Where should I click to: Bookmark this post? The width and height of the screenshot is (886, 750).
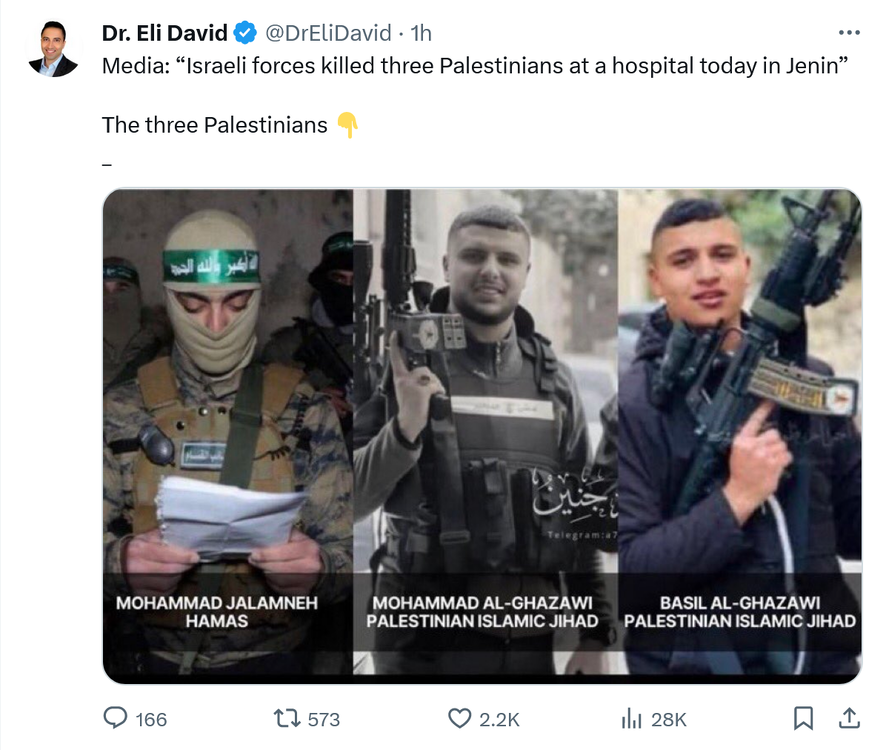803,718
